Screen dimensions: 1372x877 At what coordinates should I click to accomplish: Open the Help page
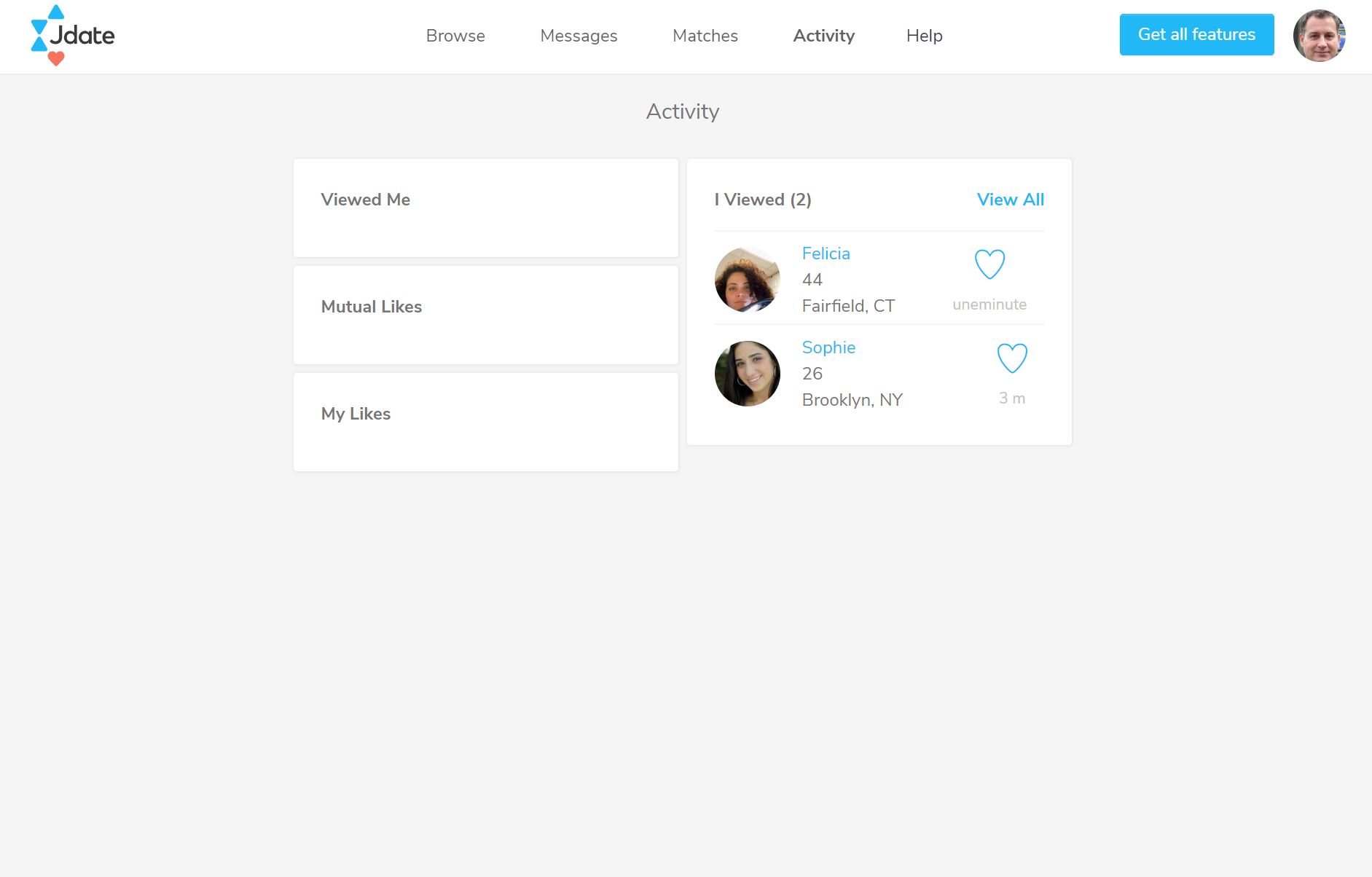tap(924, 36)
